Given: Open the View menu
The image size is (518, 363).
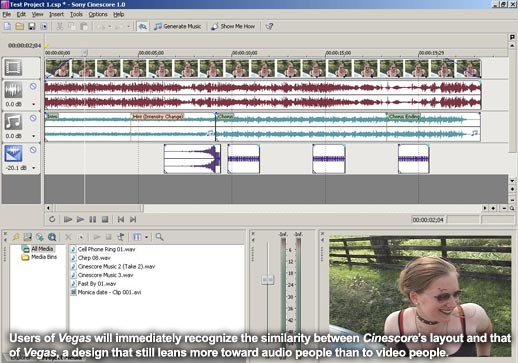Looking at the screenshot, I should click(x=37, y=14).
